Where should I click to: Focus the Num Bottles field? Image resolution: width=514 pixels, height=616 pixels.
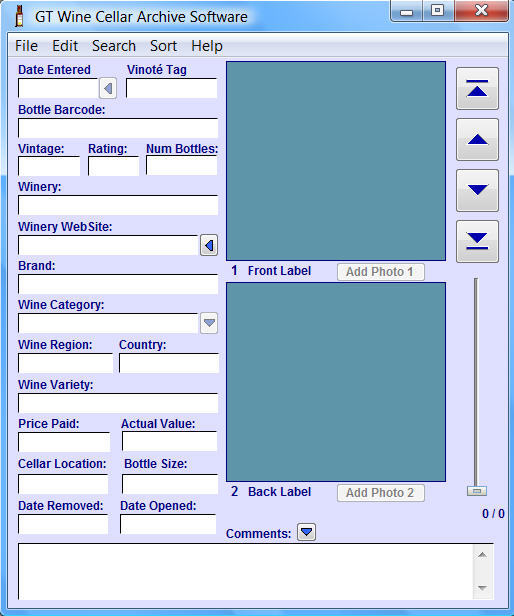click(182, 165)
